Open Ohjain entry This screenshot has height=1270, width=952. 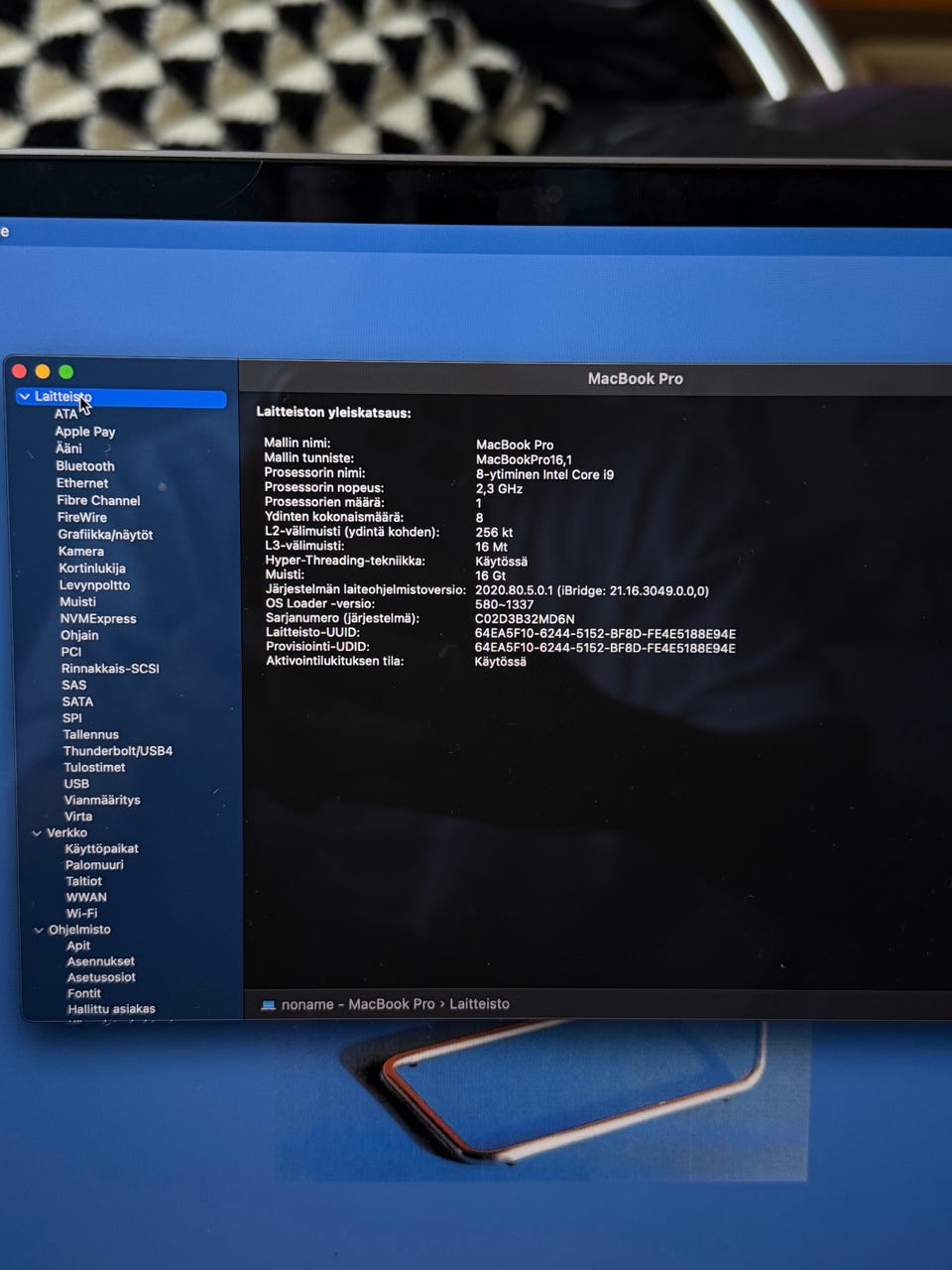pyautogui.click(x=79, y=636)
